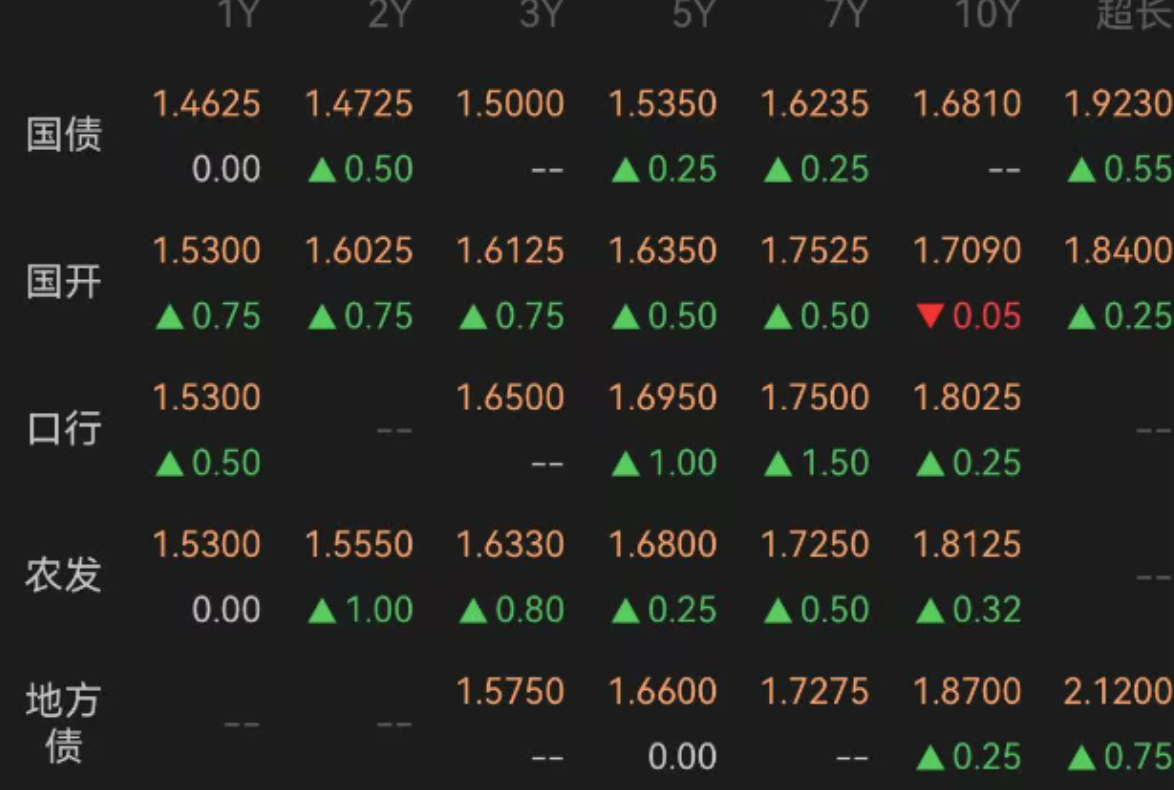
Task: Open the 国债 10Y yield 1.6810
Action: point(967,104)
